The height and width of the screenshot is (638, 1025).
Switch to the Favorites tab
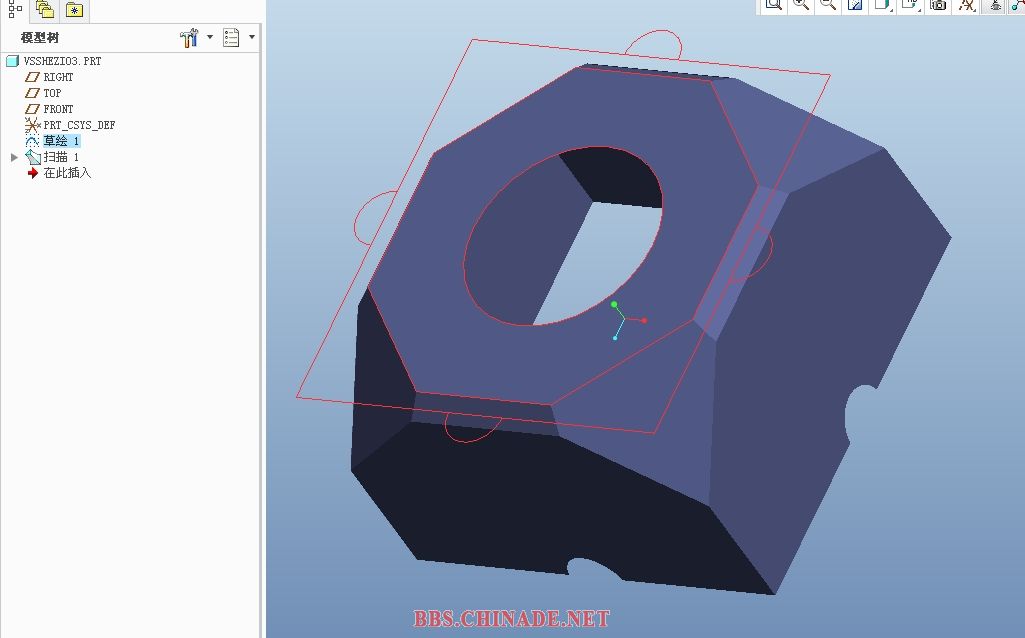[x=74, y=10]
